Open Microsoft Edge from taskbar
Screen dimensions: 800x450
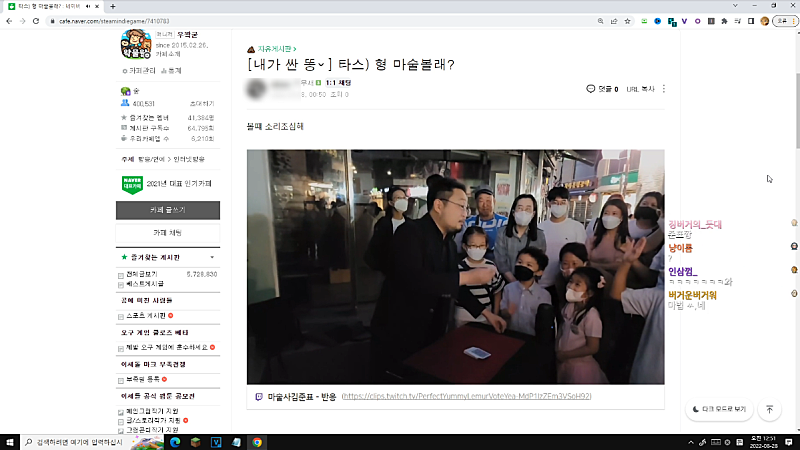pyautogui.click(x=175, y=442)
